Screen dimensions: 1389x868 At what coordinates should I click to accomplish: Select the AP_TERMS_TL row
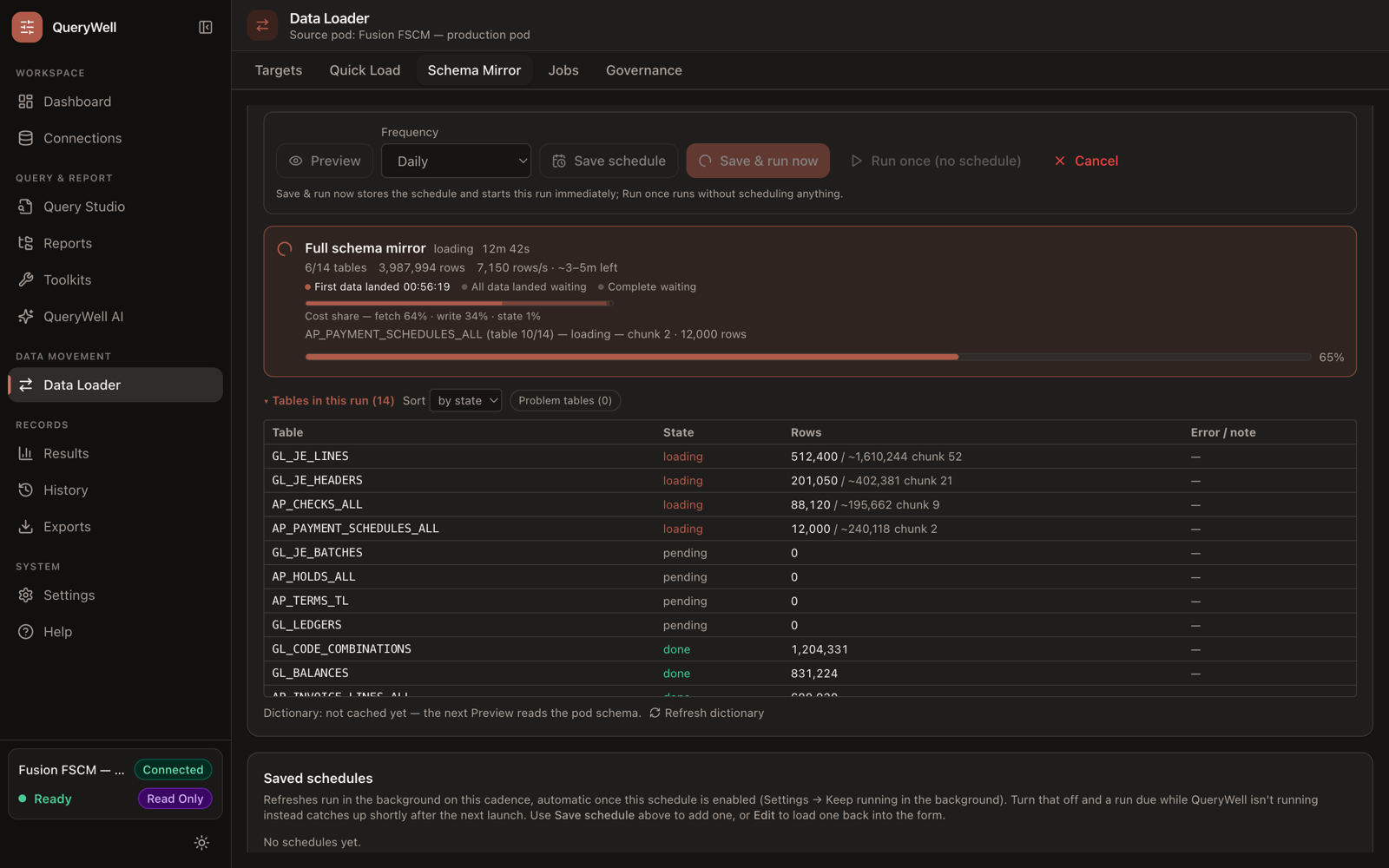coord(809,601)
